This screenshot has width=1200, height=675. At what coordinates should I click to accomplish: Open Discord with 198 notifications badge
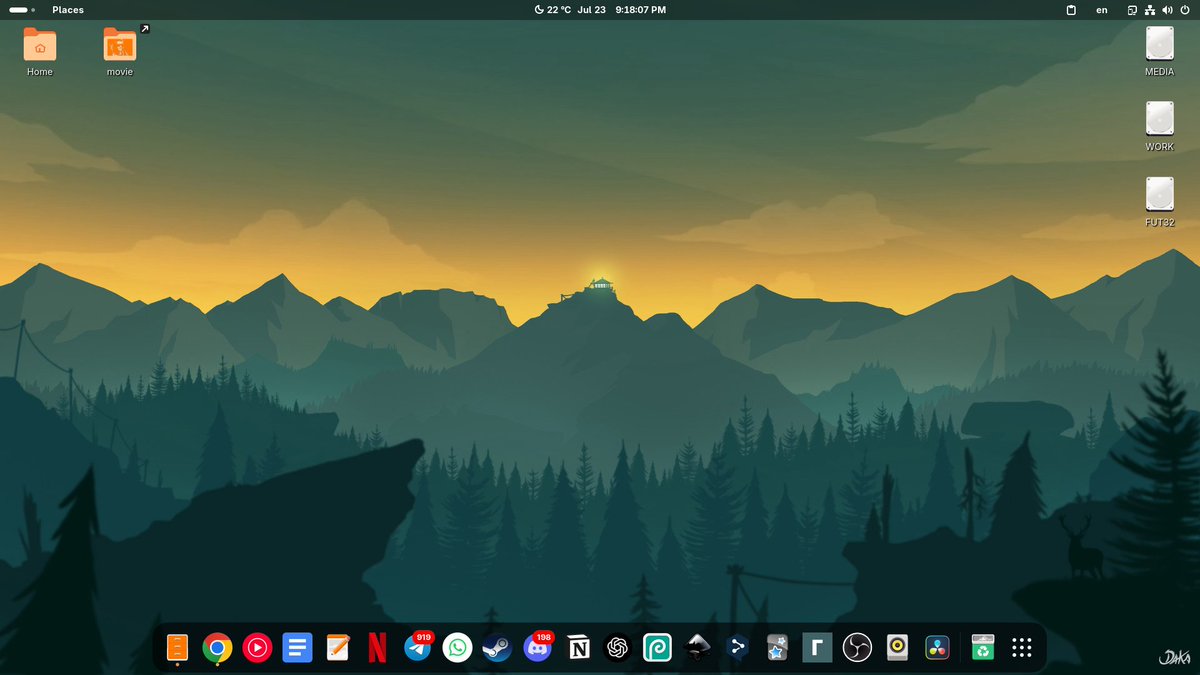pos(538,647)
